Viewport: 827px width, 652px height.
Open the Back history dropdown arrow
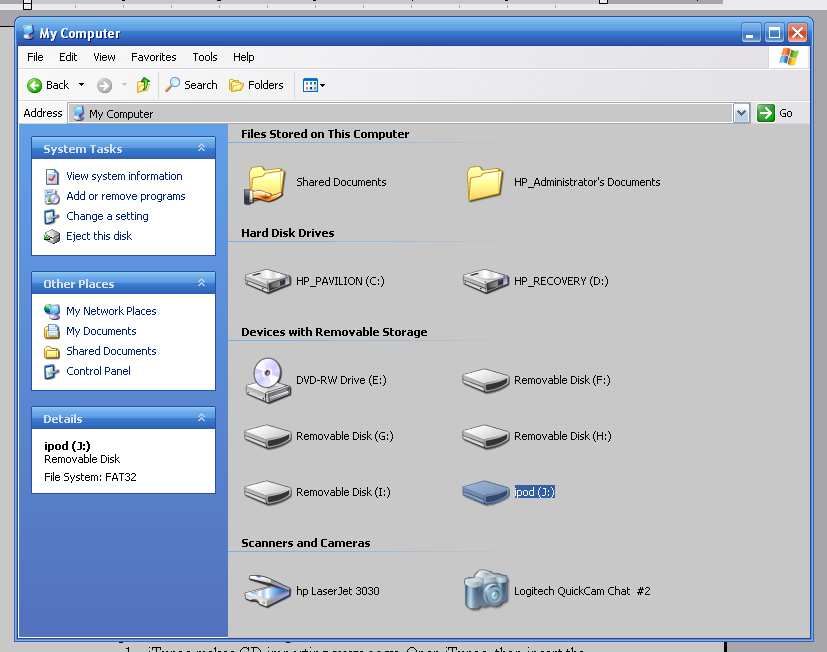click(81, 84)
